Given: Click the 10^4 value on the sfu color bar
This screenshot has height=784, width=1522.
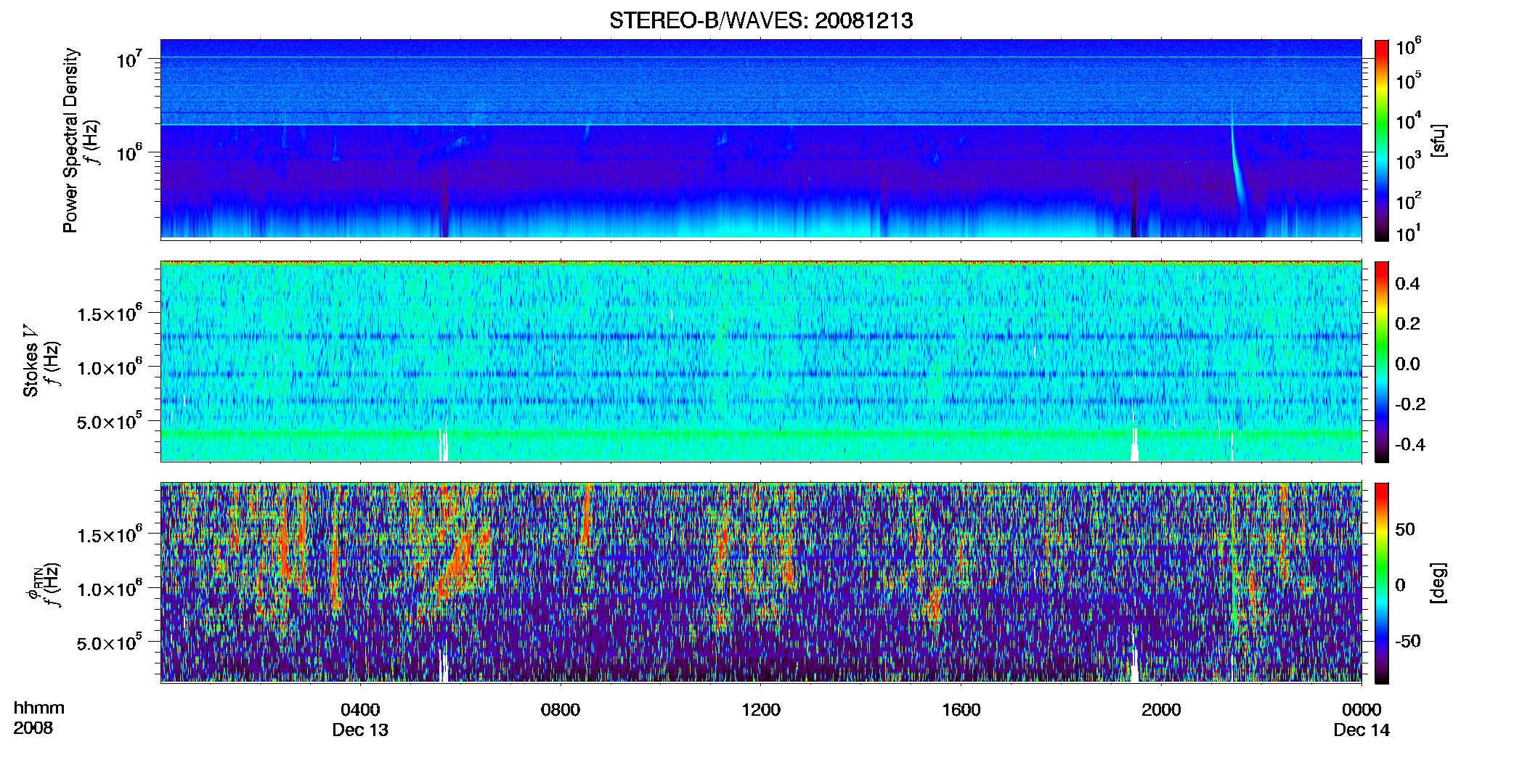Looking at the screenshot, I should pos(1409,122).
